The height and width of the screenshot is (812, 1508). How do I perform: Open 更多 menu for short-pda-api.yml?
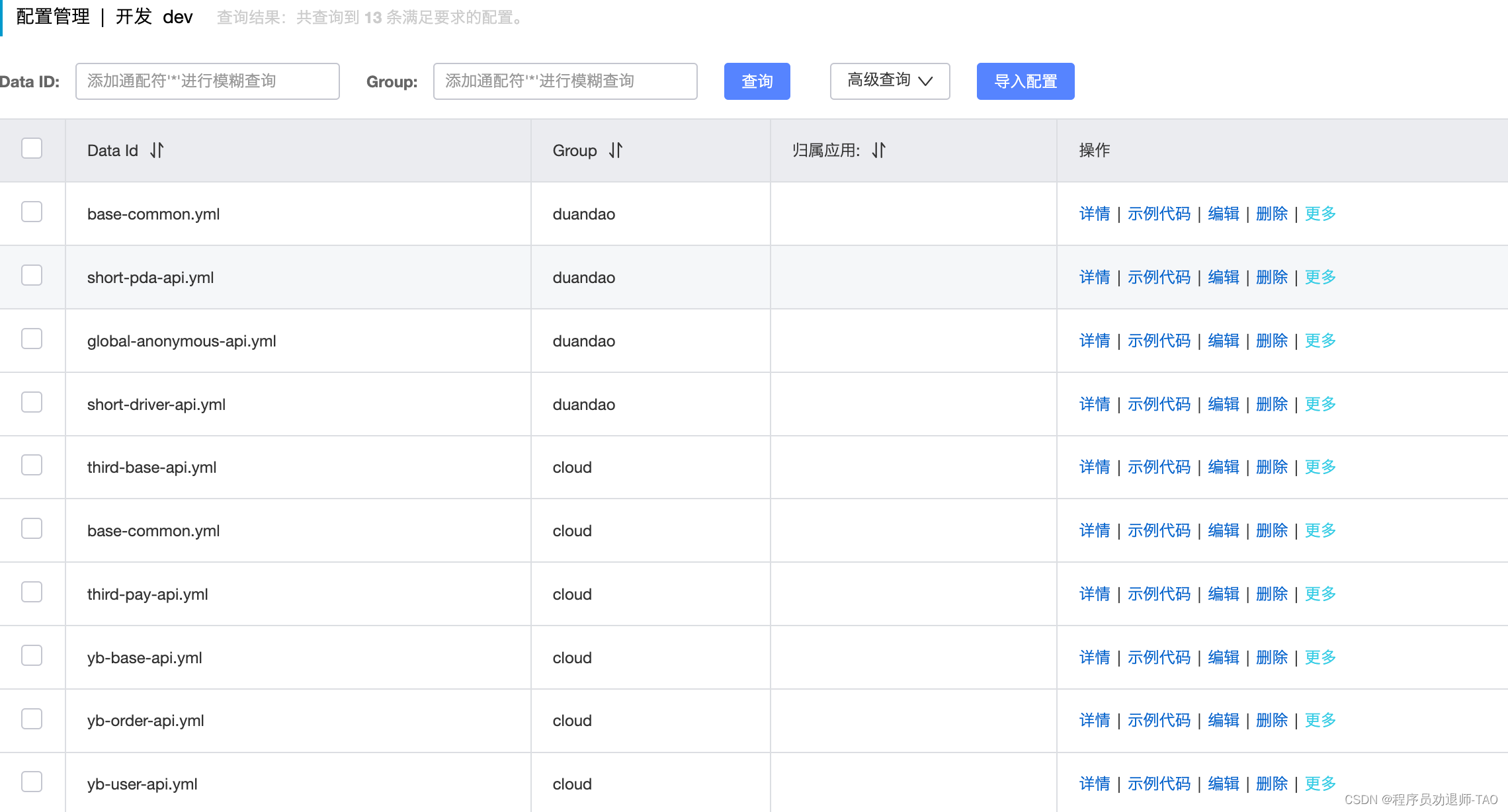coord(1320,277)
